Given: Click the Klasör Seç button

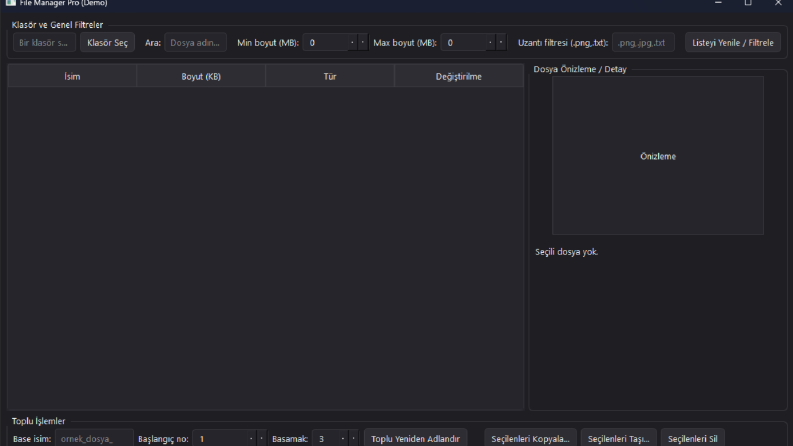Looking at the screenshot, I should 107,42.
